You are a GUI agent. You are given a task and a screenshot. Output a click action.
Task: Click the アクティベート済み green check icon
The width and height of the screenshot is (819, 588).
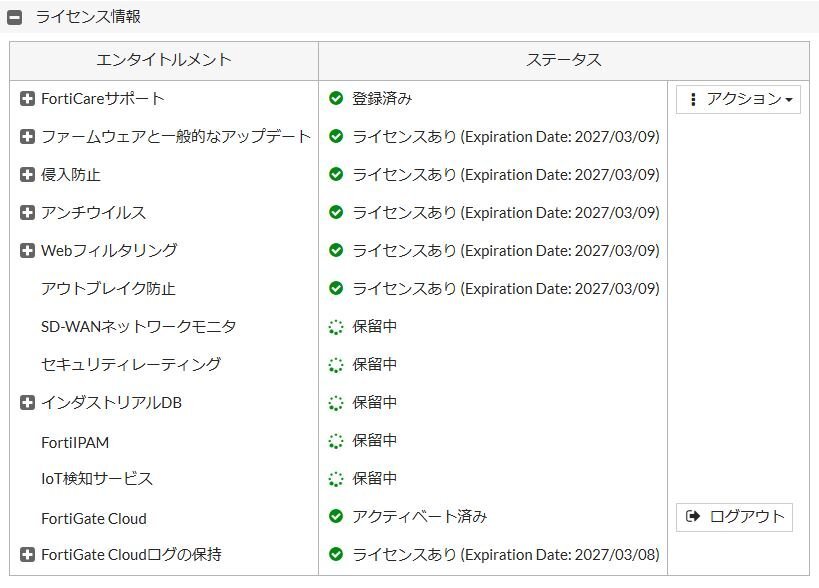click(336, 517)
